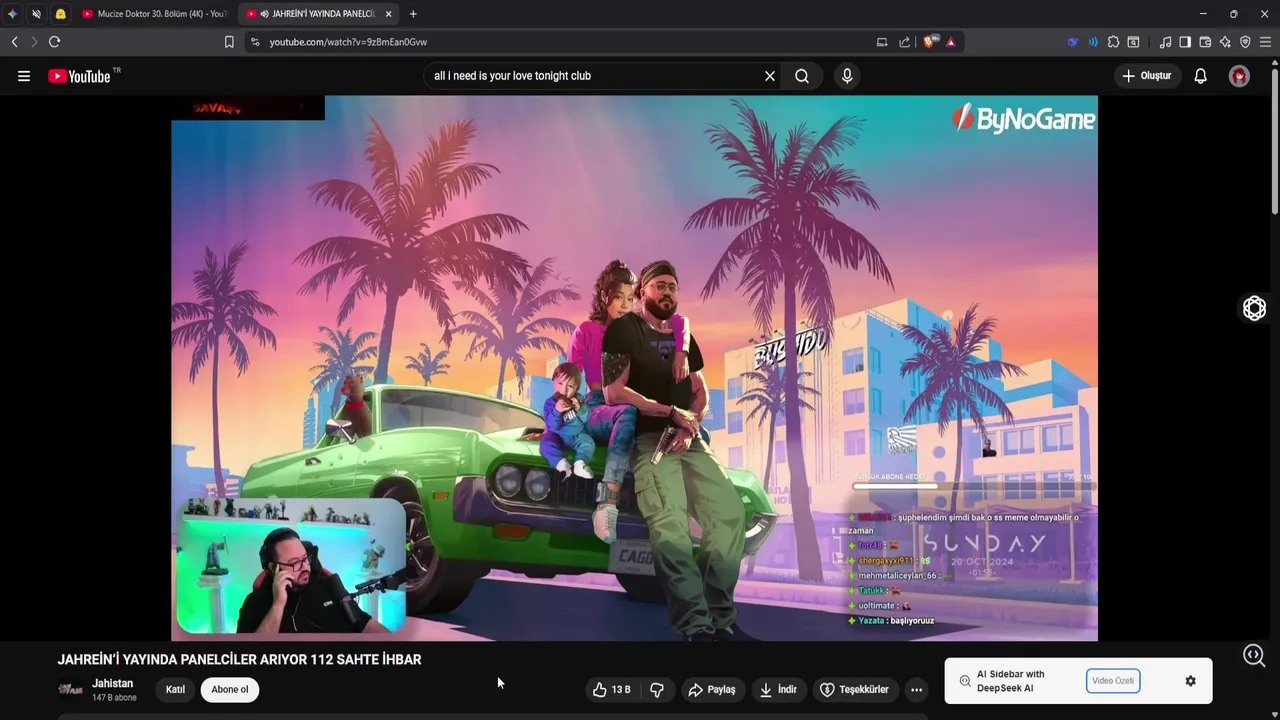Click the Video Özeti summary button

pyautogui.click(x=1113, y=681)
